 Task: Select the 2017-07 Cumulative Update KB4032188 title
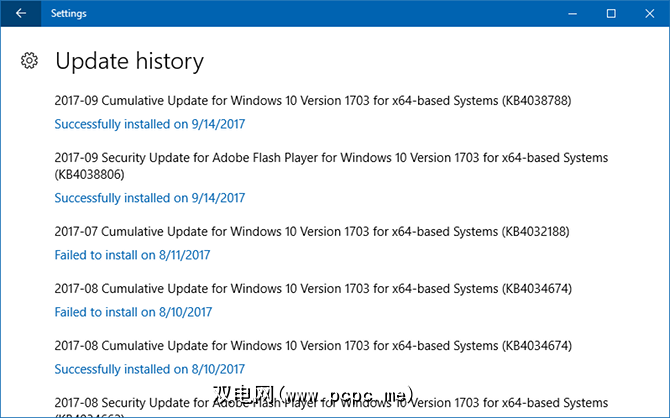click(312, 231)
